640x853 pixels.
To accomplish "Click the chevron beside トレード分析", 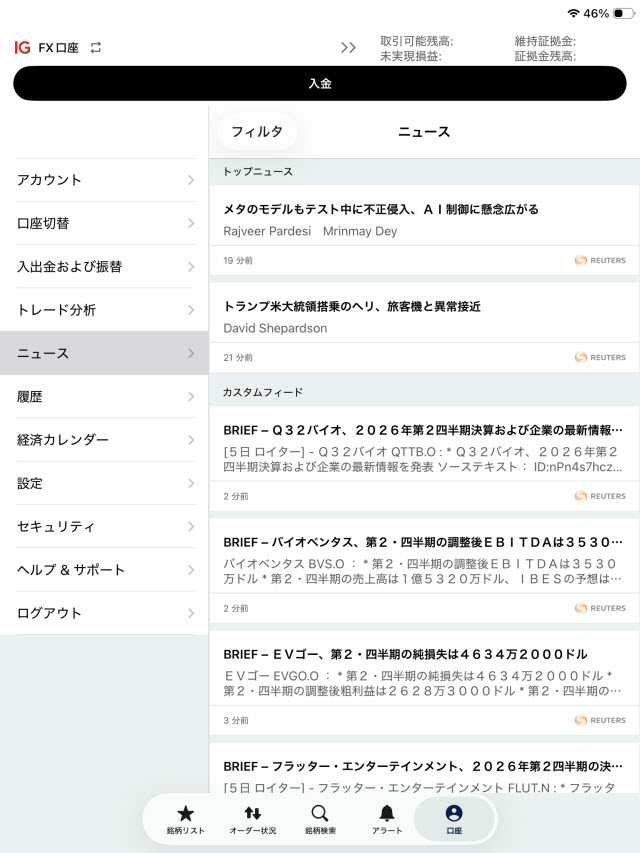I will (190, 310).
